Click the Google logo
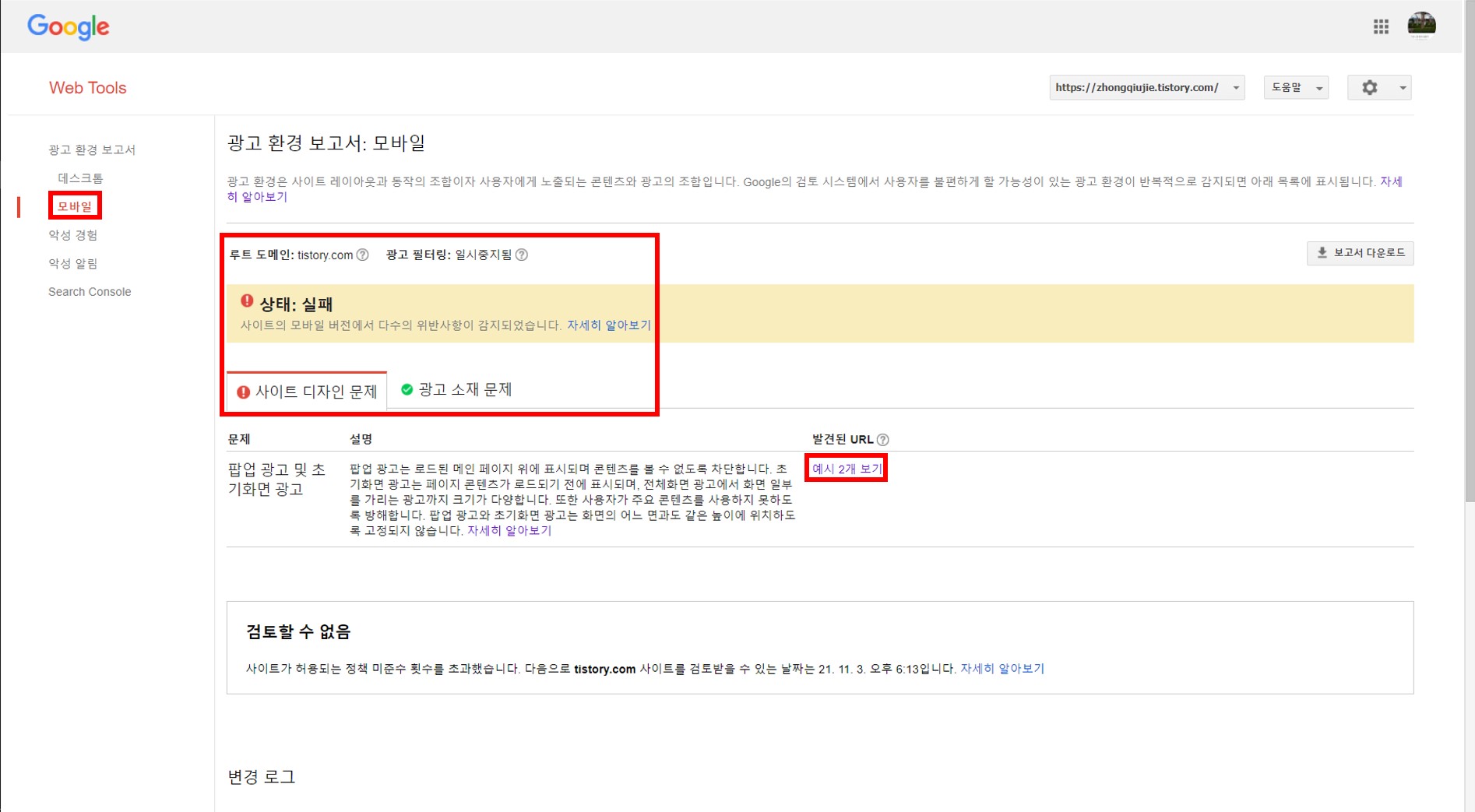This screenshot has width=1475, height=812. 69,27
